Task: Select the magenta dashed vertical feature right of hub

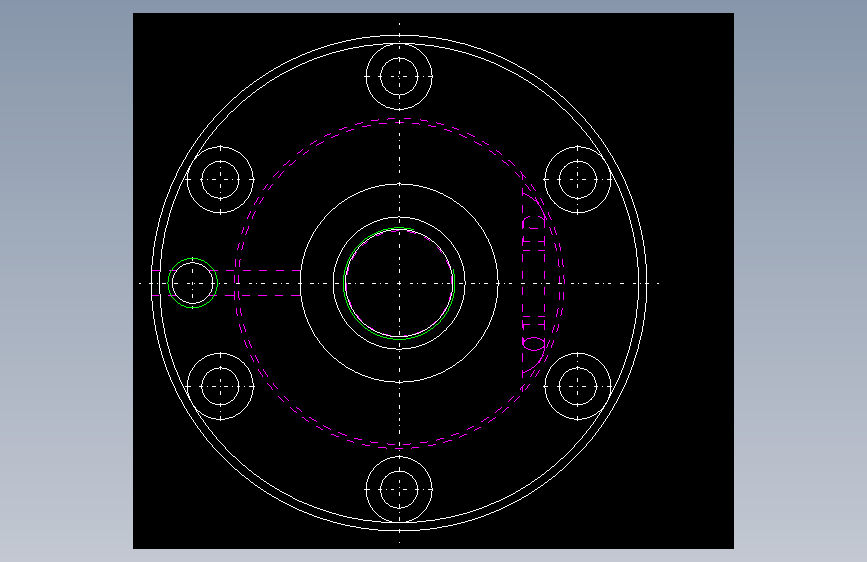Action: 534,283
